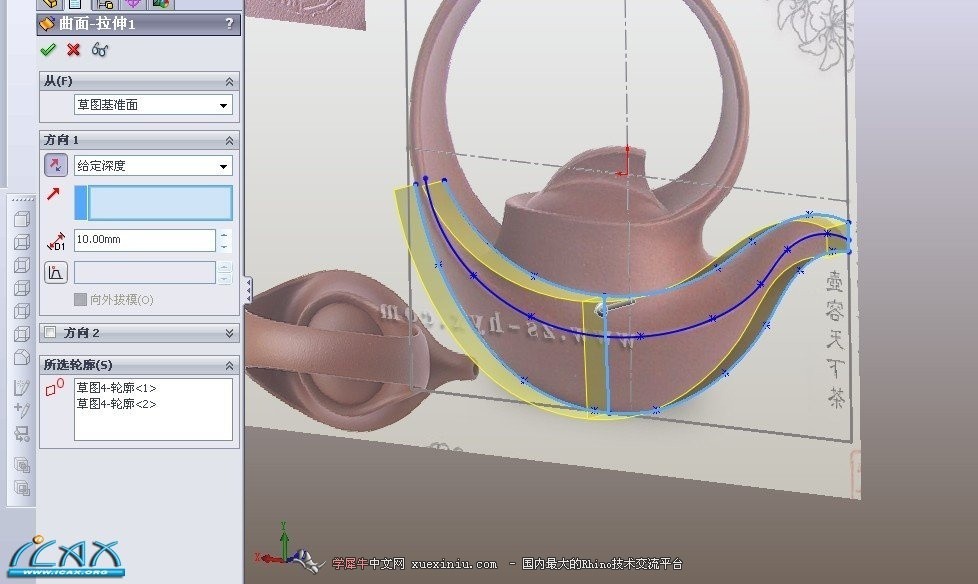Toggle detailed preview glasses icon
The image size is (978, 584).
tap(100, 50)
